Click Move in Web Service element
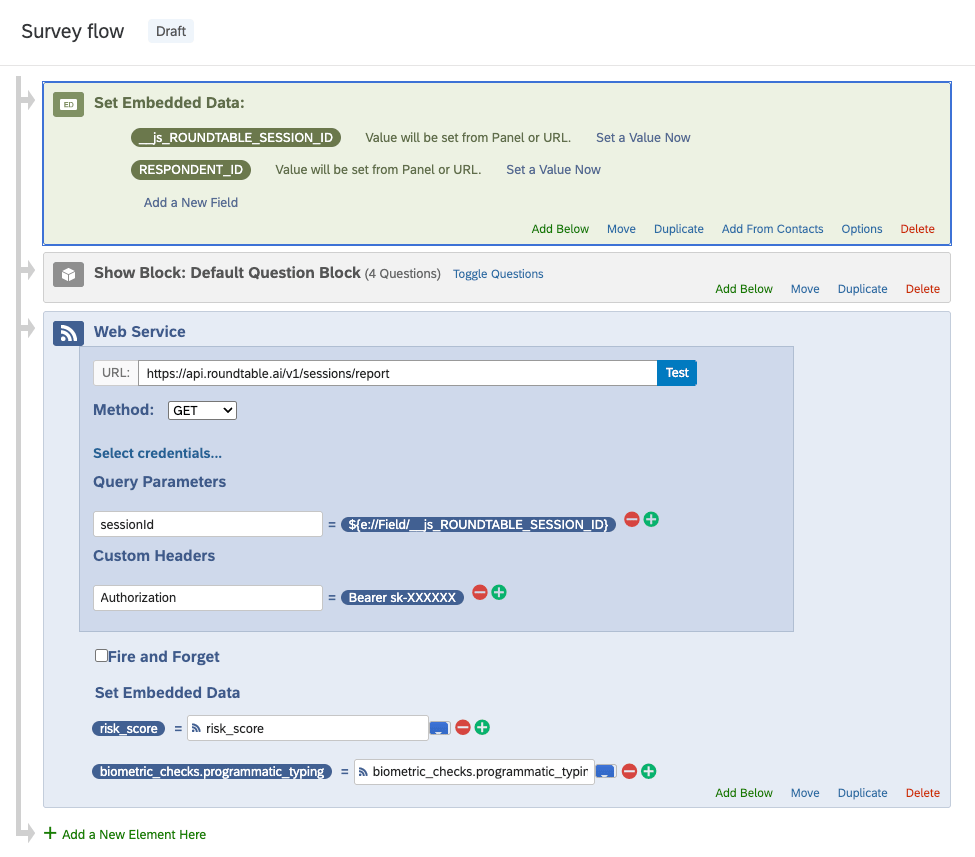The width and height of the screenshot is (975, 857). click(805, 793)
